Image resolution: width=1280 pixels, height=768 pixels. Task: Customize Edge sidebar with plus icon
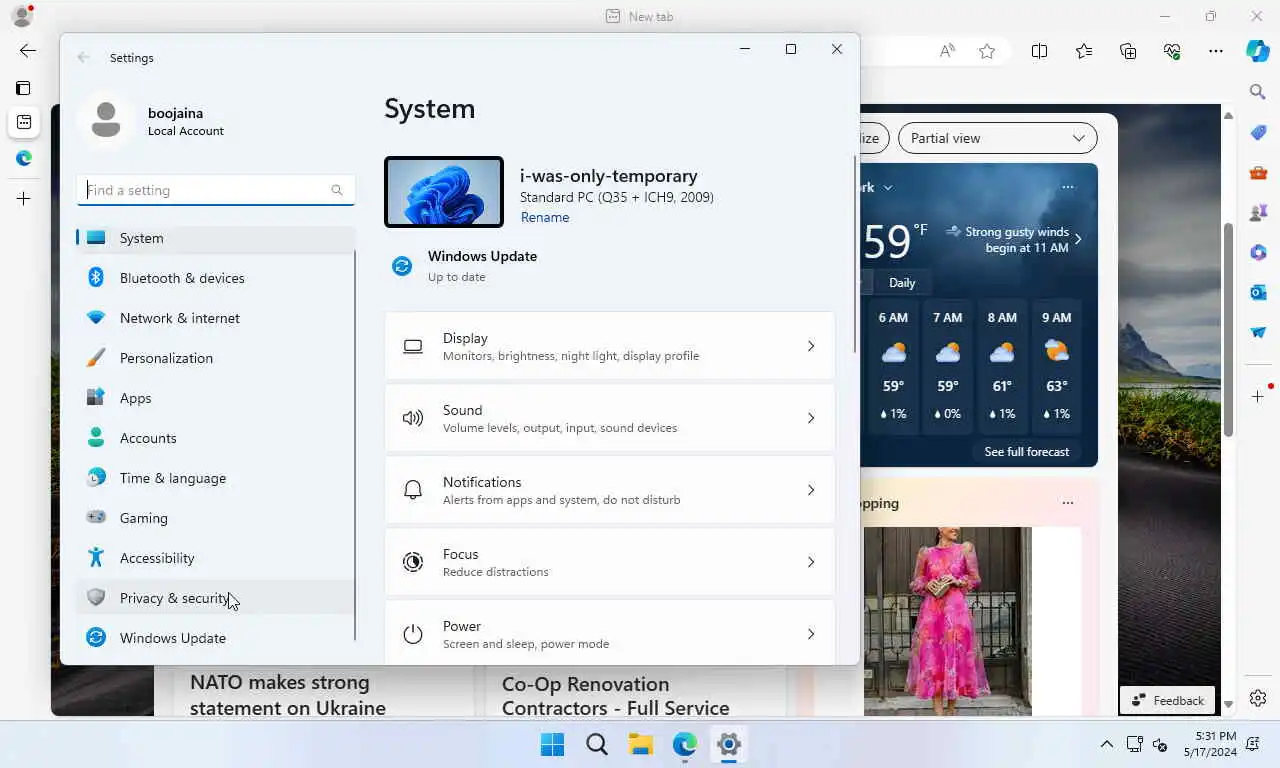pos(1258,396)
